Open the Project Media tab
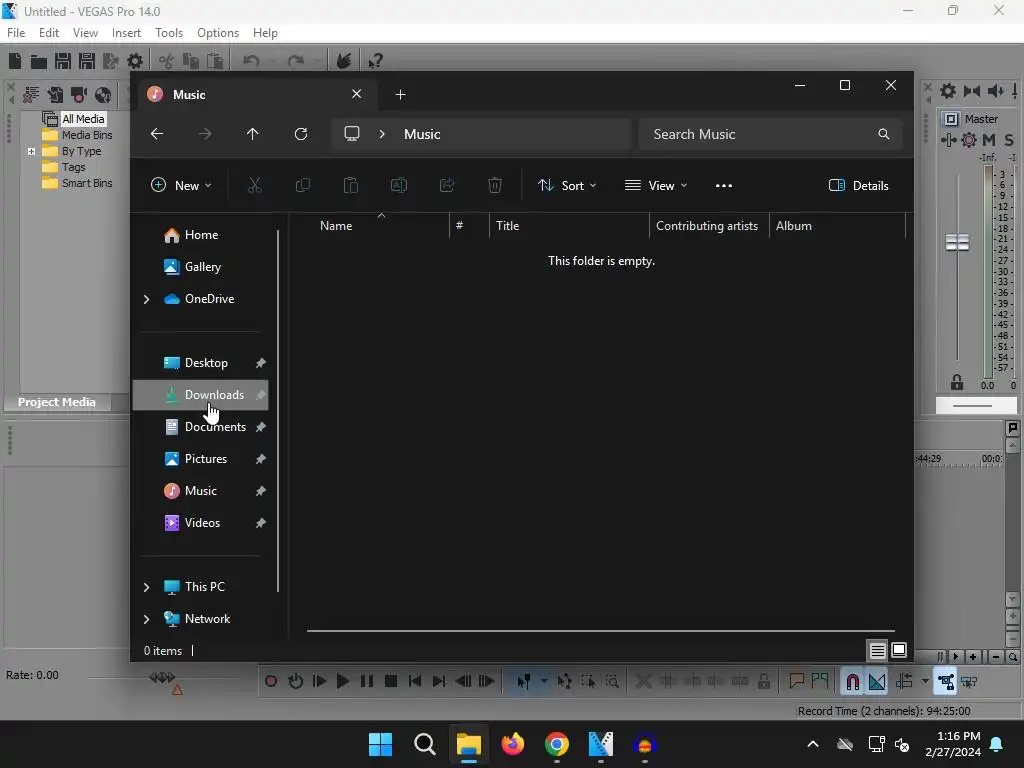This screenshot has width=1024, height=768. point(56,402)
